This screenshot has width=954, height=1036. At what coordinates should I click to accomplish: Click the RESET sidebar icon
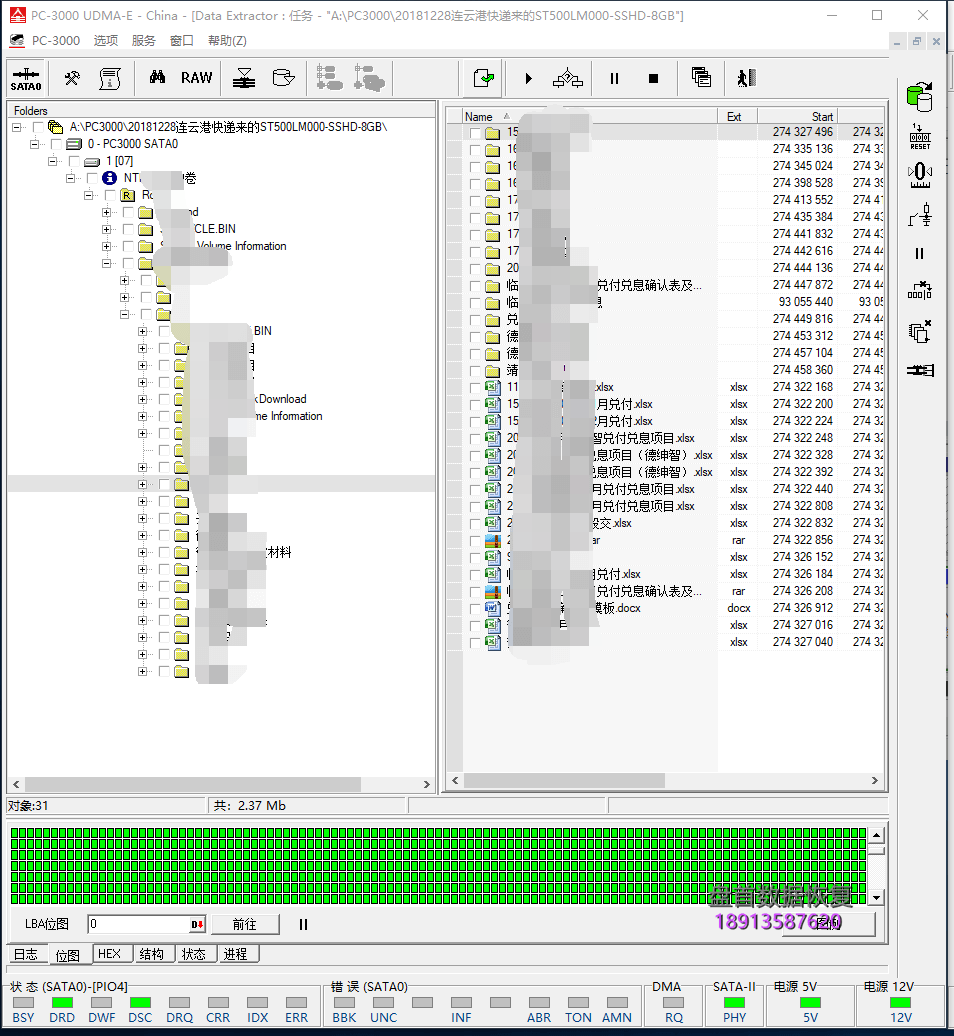click(920, 137)
